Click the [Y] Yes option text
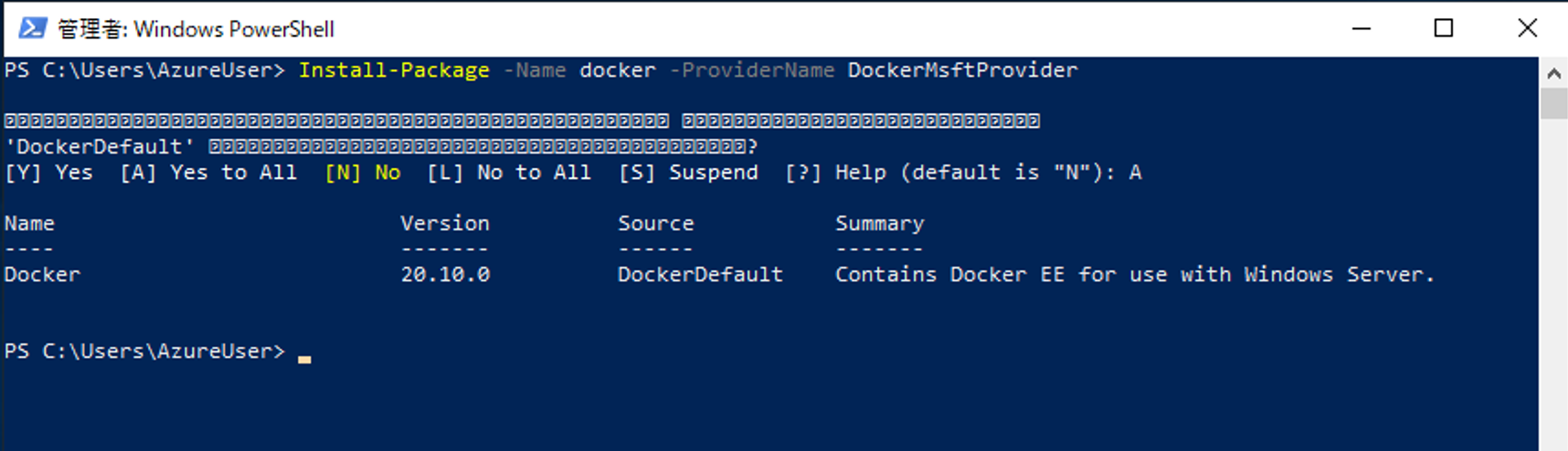Image resolution: width=1568 pixels, height=451 pixels. tap(48, 173)
